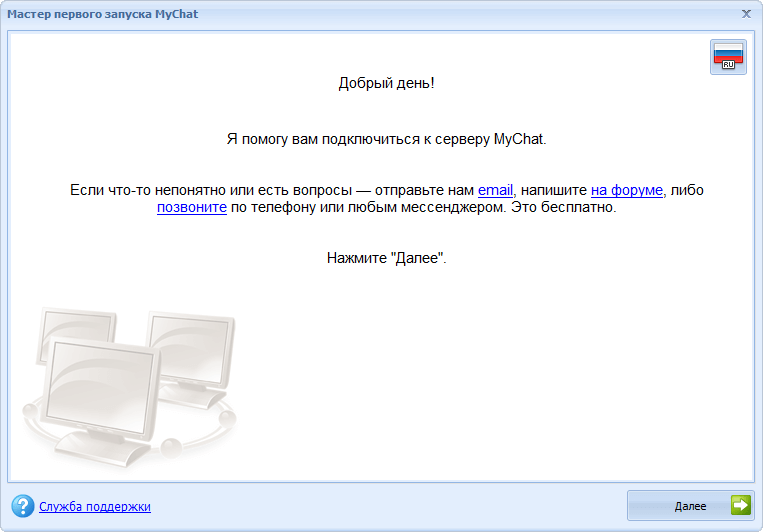The image size is (763, 532).
Task: Click the title "Мастер первого запуска MyChat"
Action: coord(103,14)
